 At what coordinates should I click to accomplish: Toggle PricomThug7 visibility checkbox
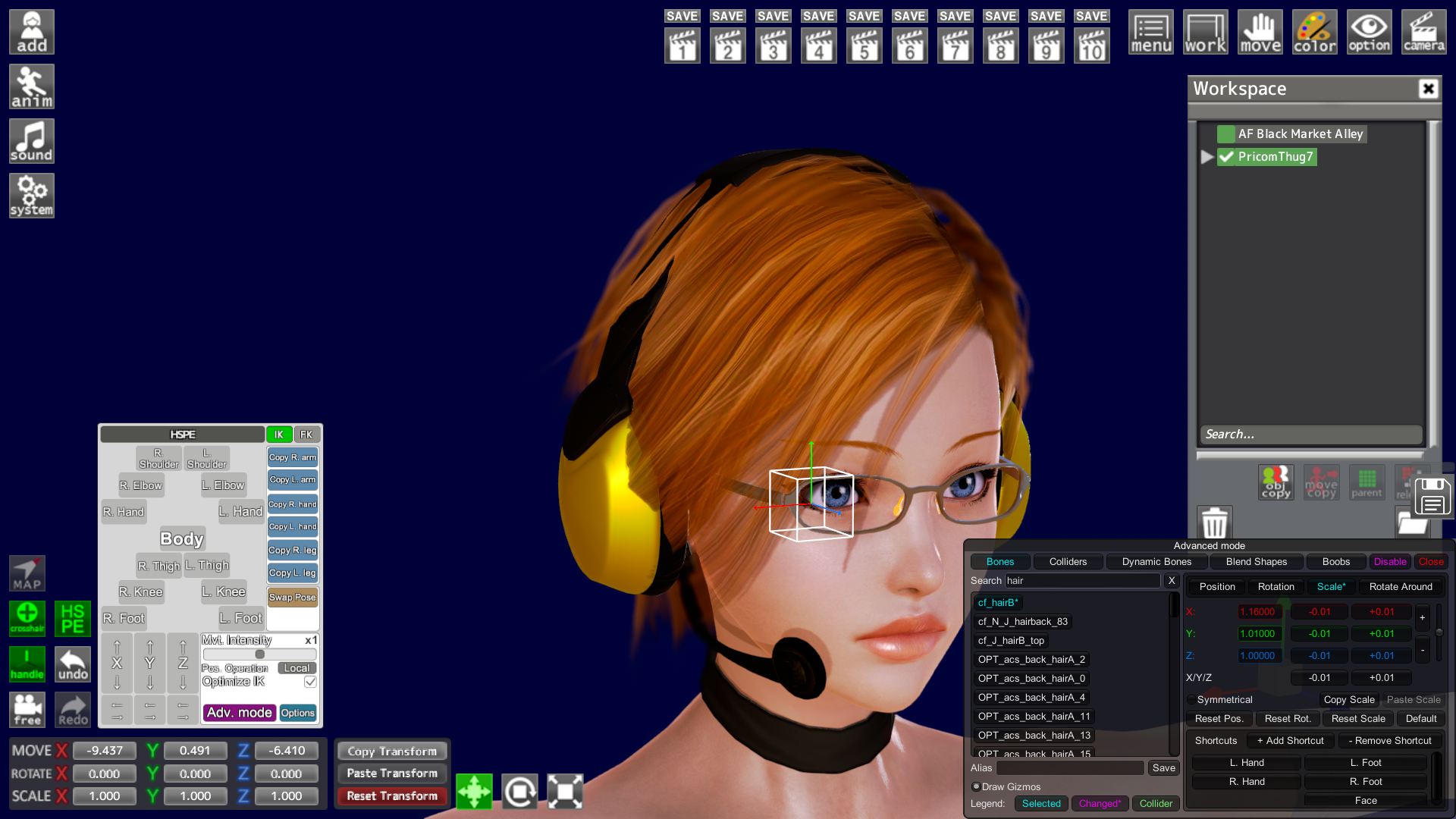click(1226, 157)
